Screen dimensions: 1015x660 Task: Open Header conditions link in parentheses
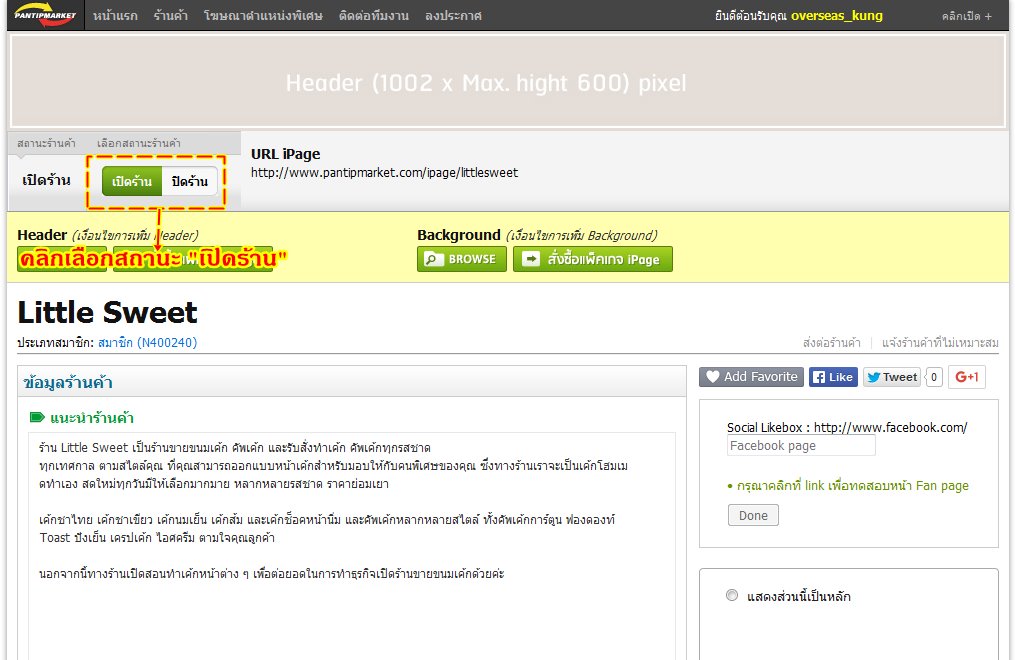pos(135,235)
